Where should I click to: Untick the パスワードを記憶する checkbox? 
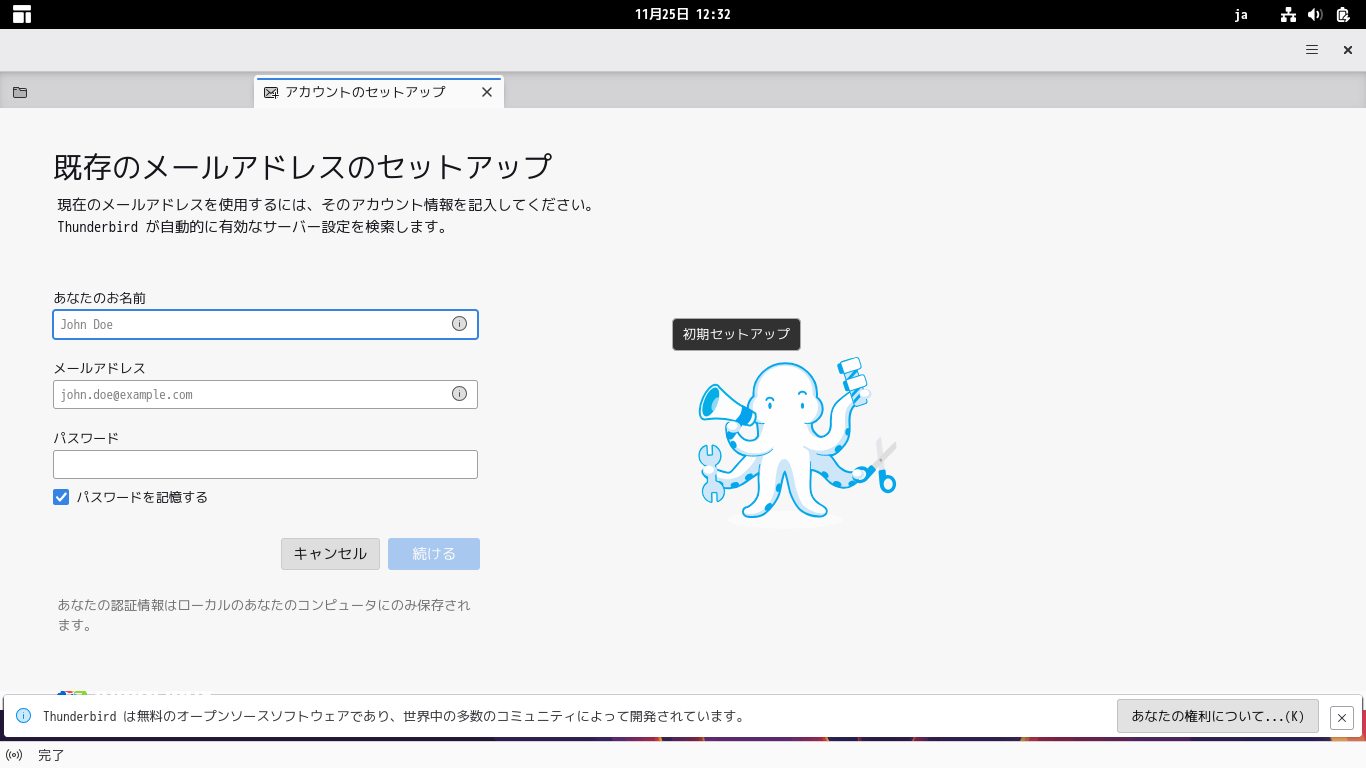[x=61, y=497]
